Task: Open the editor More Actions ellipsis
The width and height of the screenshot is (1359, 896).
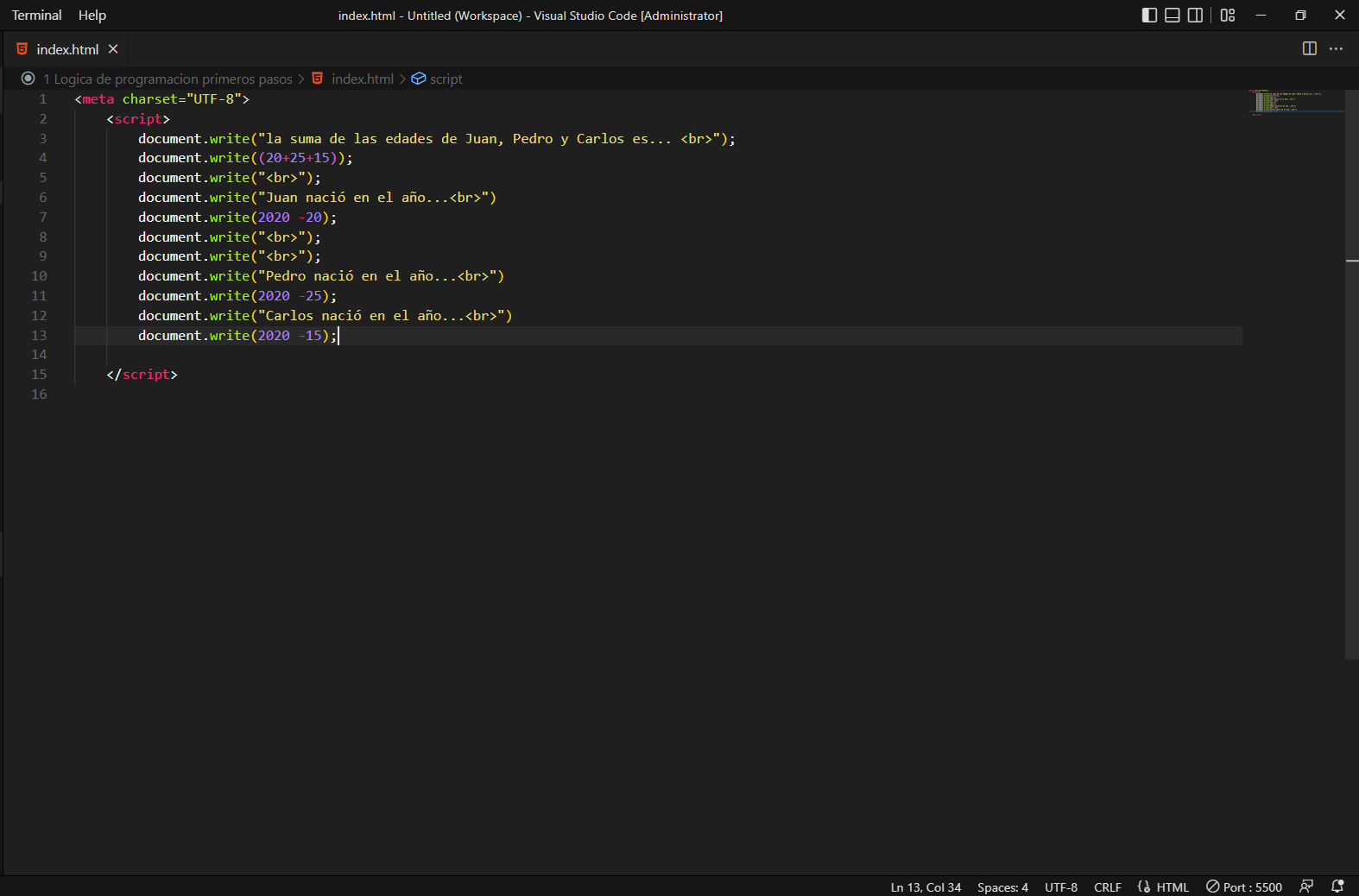Action: tap(1337, 48)
